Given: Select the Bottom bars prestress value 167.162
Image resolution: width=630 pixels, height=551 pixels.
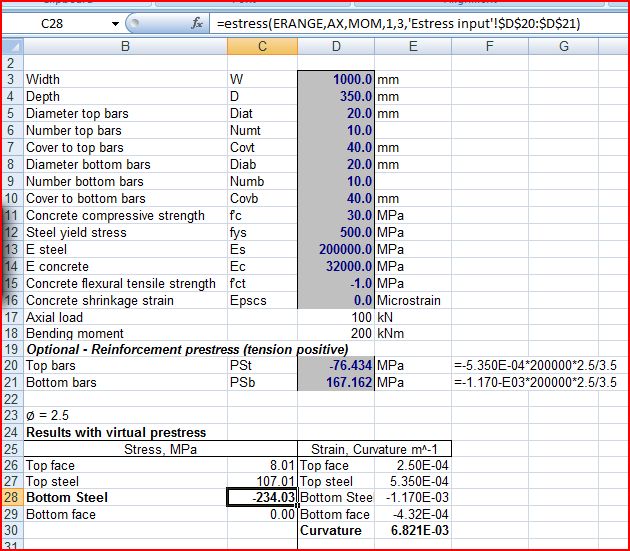Looking at the screenshot, I should coord(336,383).
